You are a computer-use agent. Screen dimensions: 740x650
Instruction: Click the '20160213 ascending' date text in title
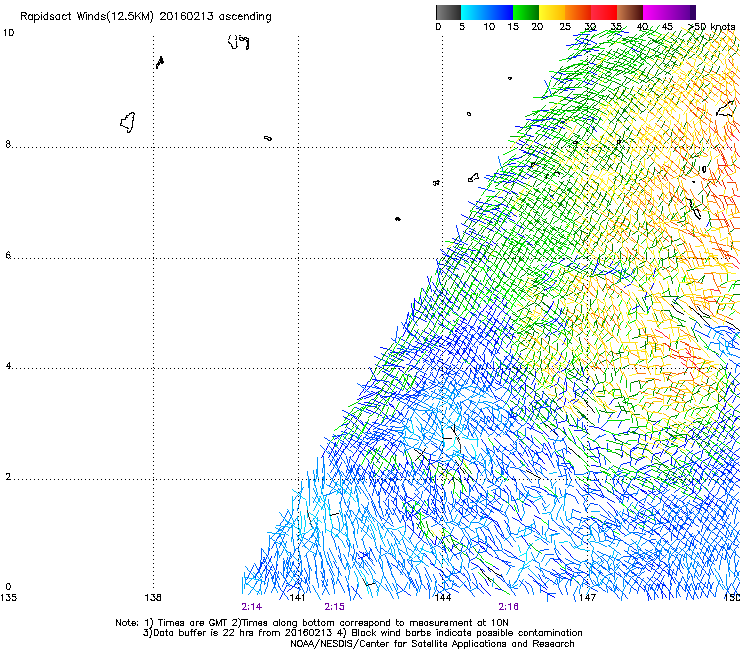[x=215, y=17]
